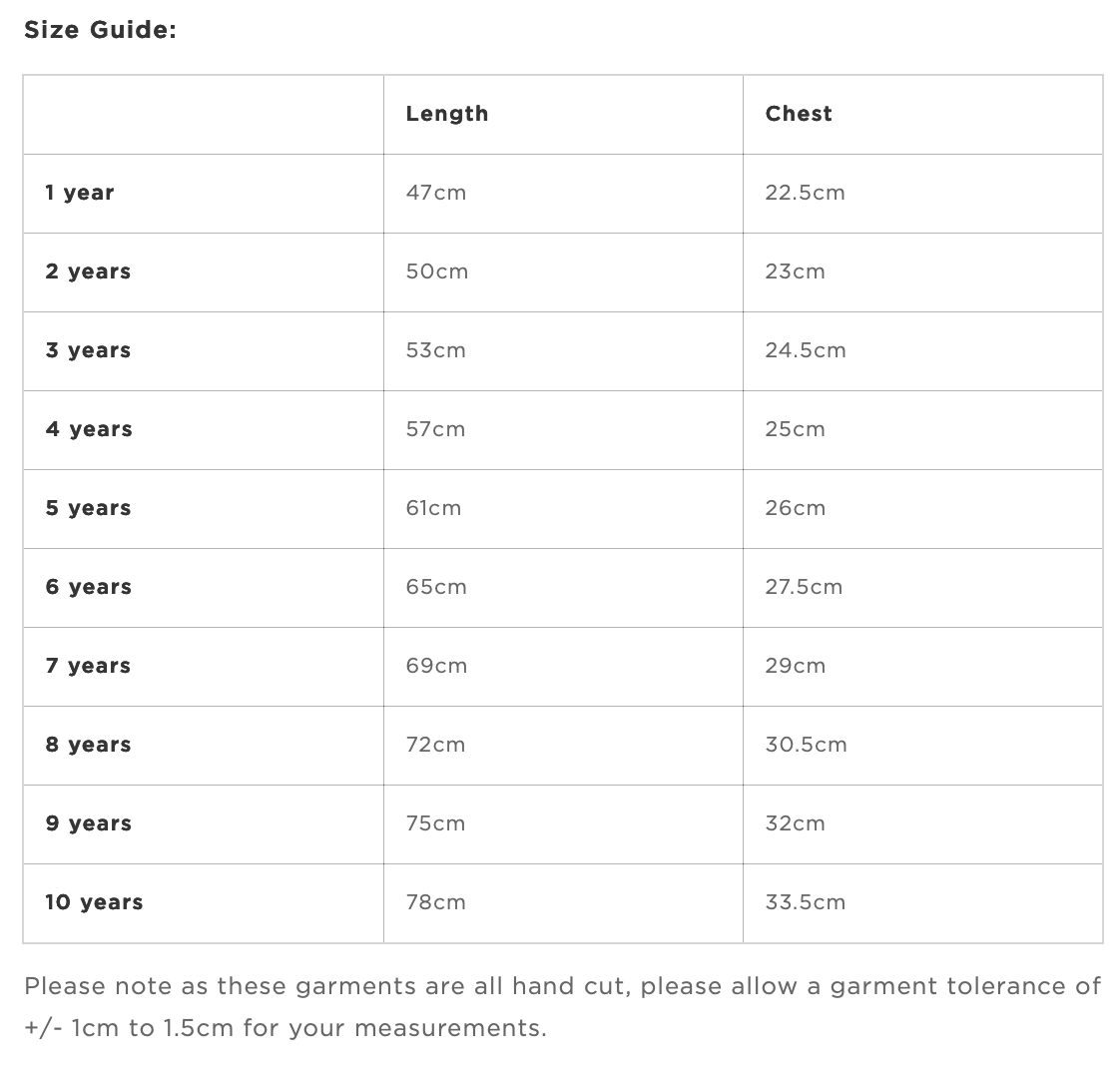Click the 8 years row label

(x=88, y=745)
